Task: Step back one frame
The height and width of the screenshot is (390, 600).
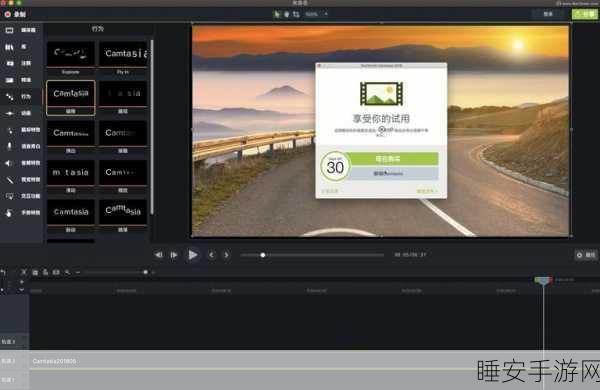Action: pyautogui.click(x=159, y=255)
